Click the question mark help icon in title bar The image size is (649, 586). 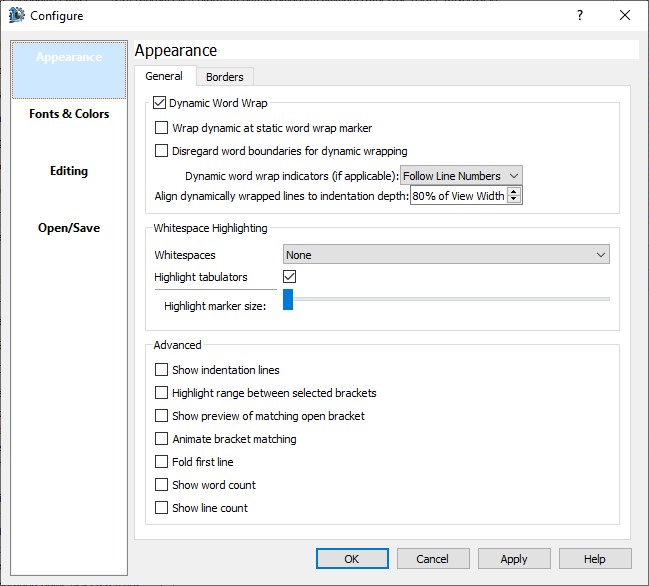pyautogui.click(x=580, y=15)
